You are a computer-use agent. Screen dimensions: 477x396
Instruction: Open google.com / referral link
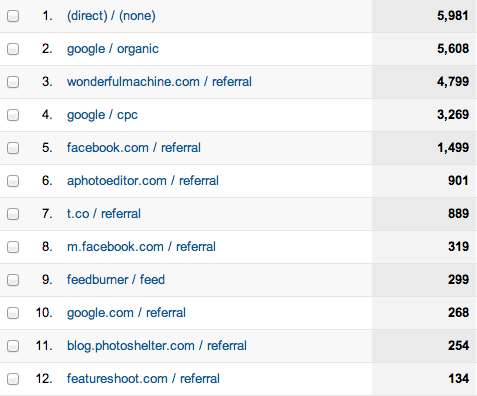(126, 313)
